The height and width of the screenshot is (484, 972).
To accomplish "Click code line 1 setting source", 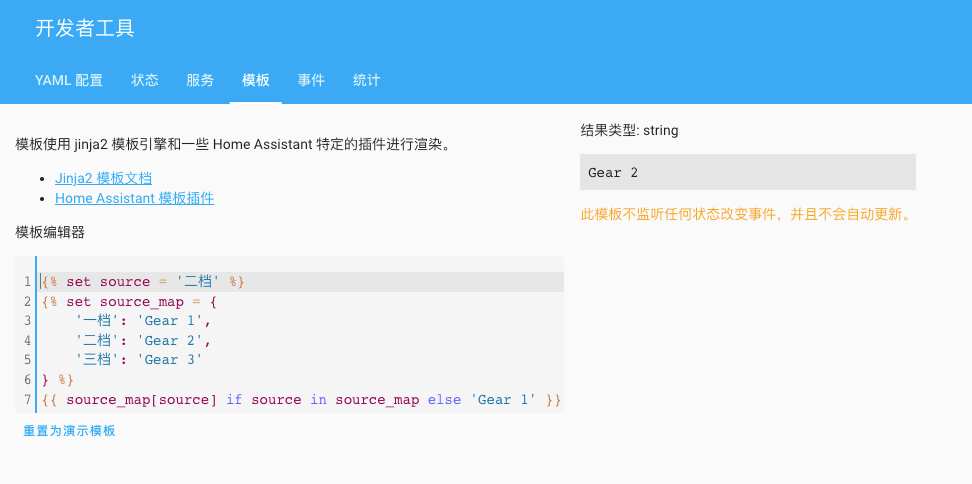I will coord(143,282).
